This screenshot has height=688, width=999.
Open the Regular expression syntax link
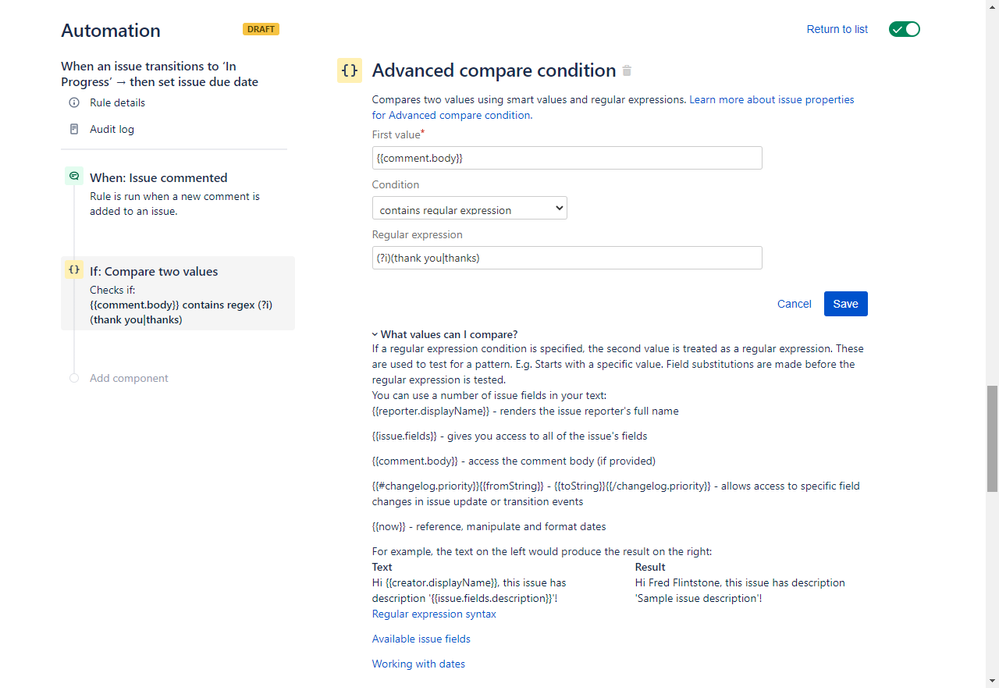coord(434,614)
